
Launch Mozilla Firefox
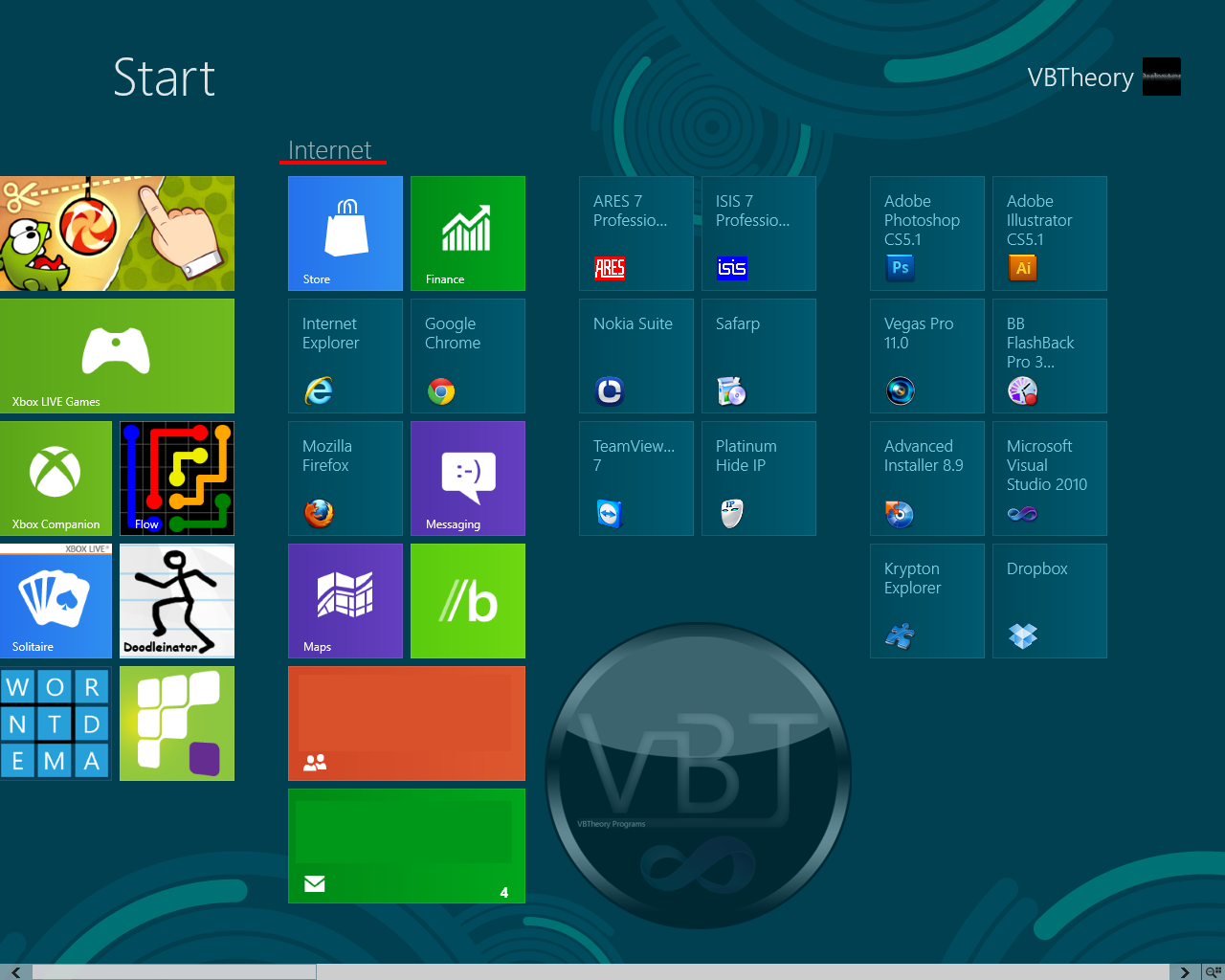coord(345,479)
